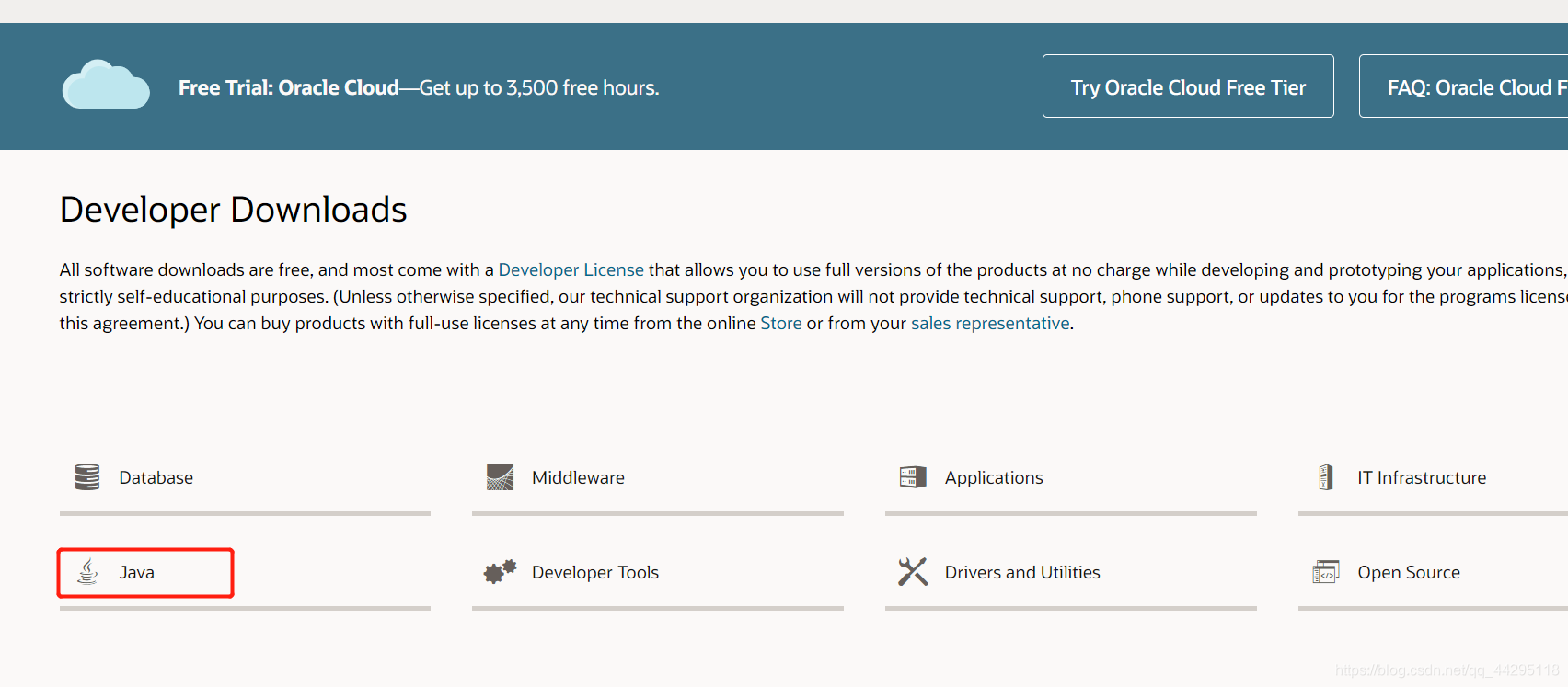Open the Developer Tools link
This screenshot has width=1568, height=687.
[x=595, y=572]
